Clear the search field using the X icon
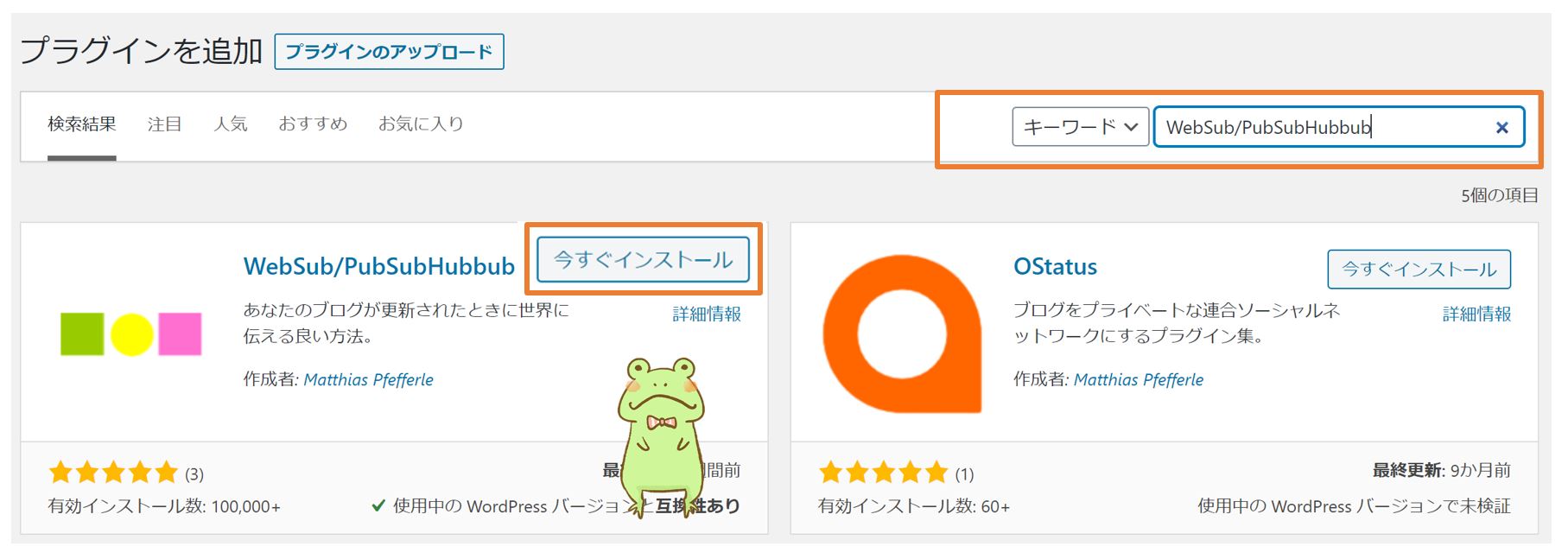The image size is (1568, 559). (x=1501, y=128)
